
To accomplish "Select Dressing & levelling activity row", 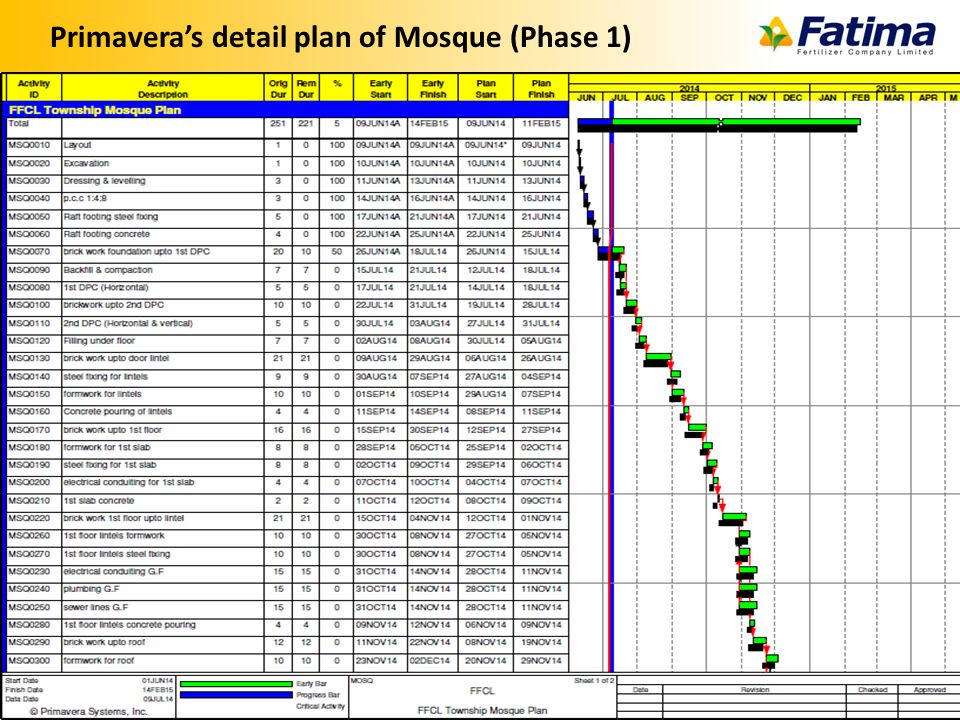I will tap(287, 181).
